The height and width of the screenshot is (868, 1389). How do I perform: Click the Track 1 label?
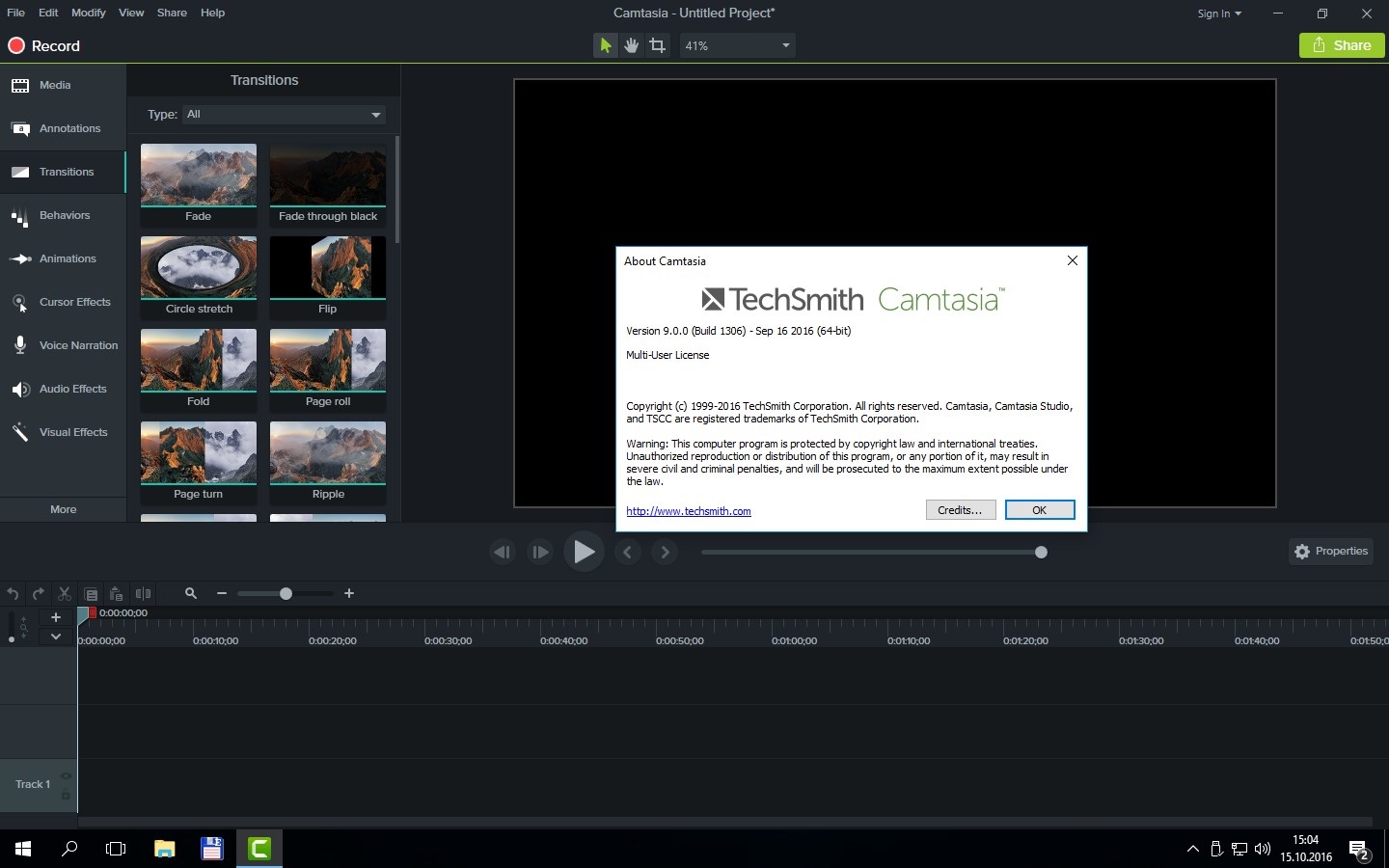33,784
